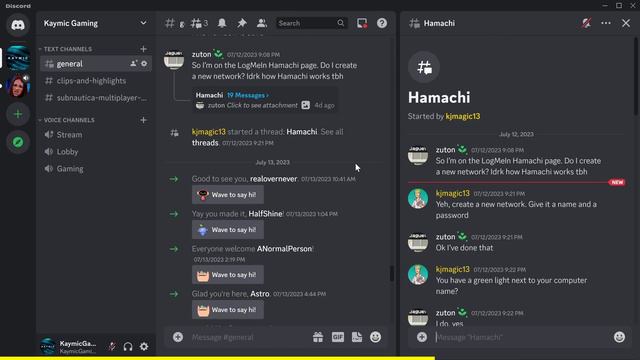Open sticker picker in general chat
Image resolution: width=640 pixels, height=360 pixels.
(x=357, y=337)
